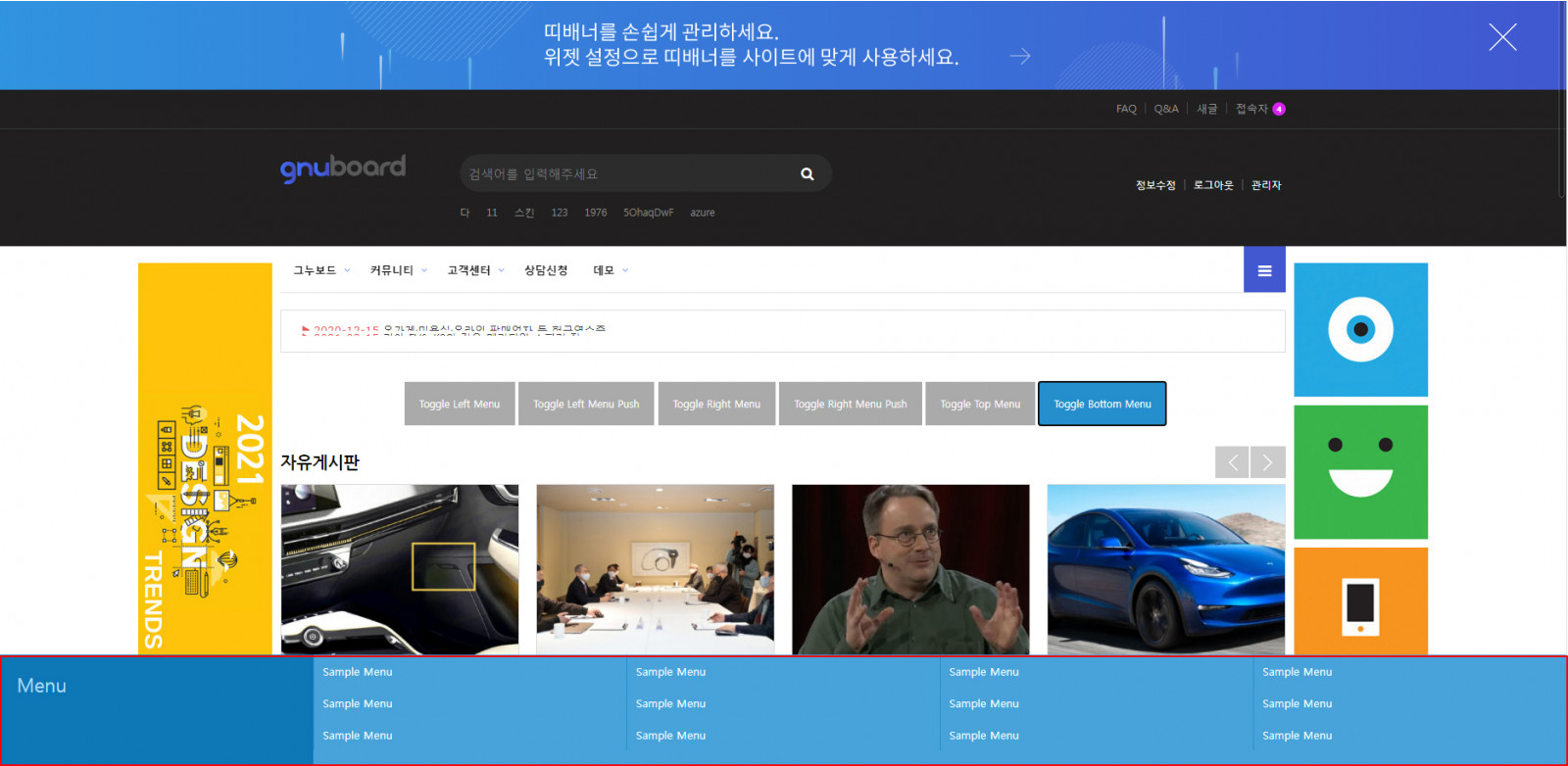Toggle Right Menu Push button

point(850,404)
